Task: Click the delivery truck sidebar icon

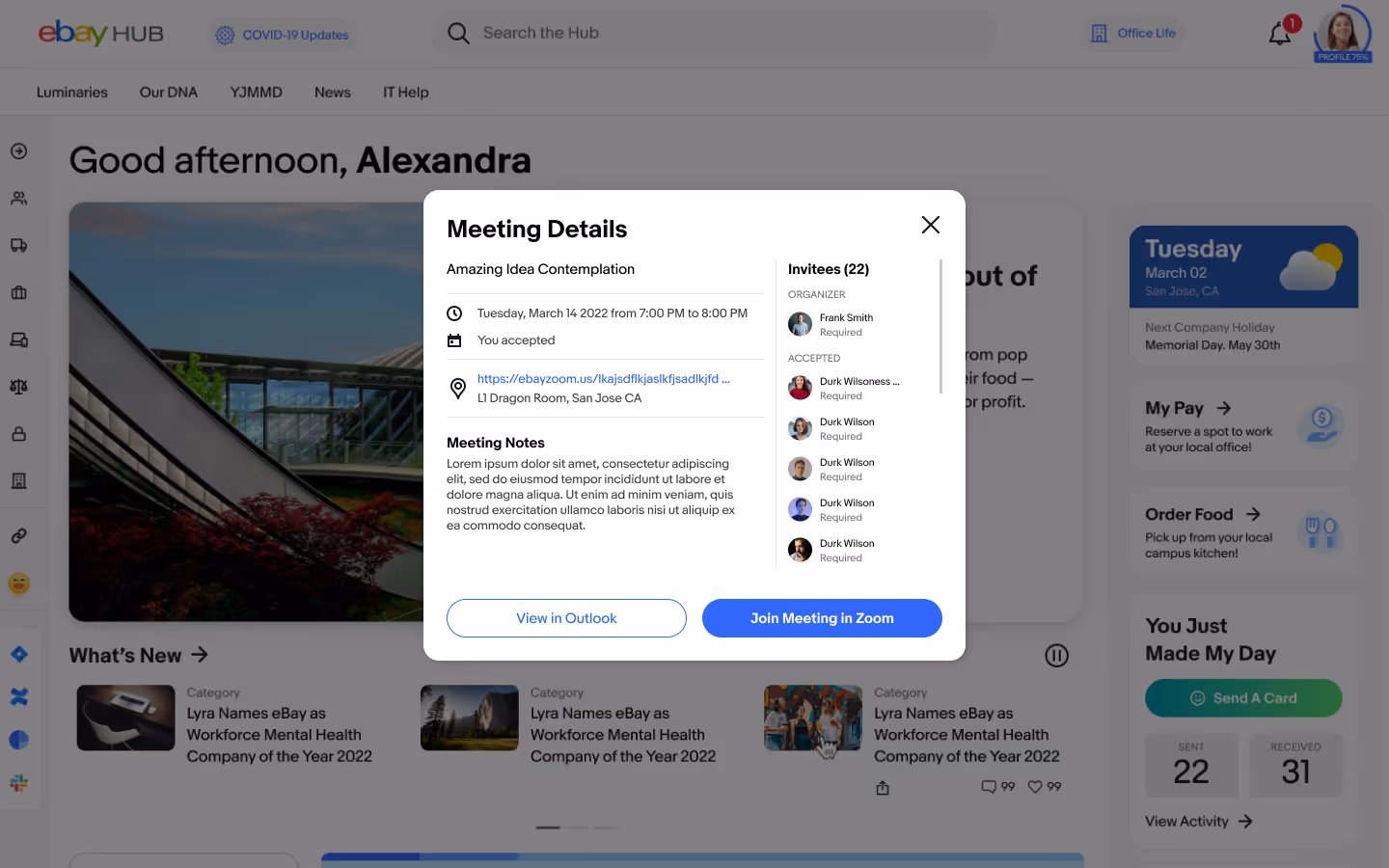Action: click(19, 245)
